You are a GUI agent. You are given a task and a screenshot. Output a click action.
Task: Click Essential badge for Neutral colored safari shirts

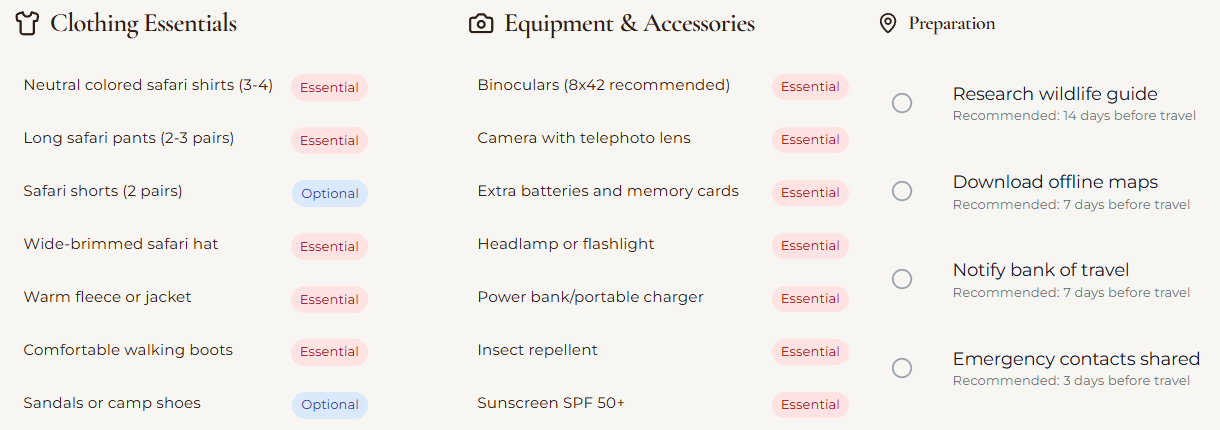tap(329, 88)
